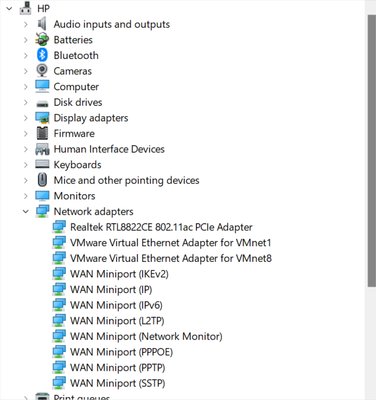The image size is (376, 400).
Task: Click the WAN Miniport (PPPOE) icon
Action: pyautogui.click(x=59, y=352)
